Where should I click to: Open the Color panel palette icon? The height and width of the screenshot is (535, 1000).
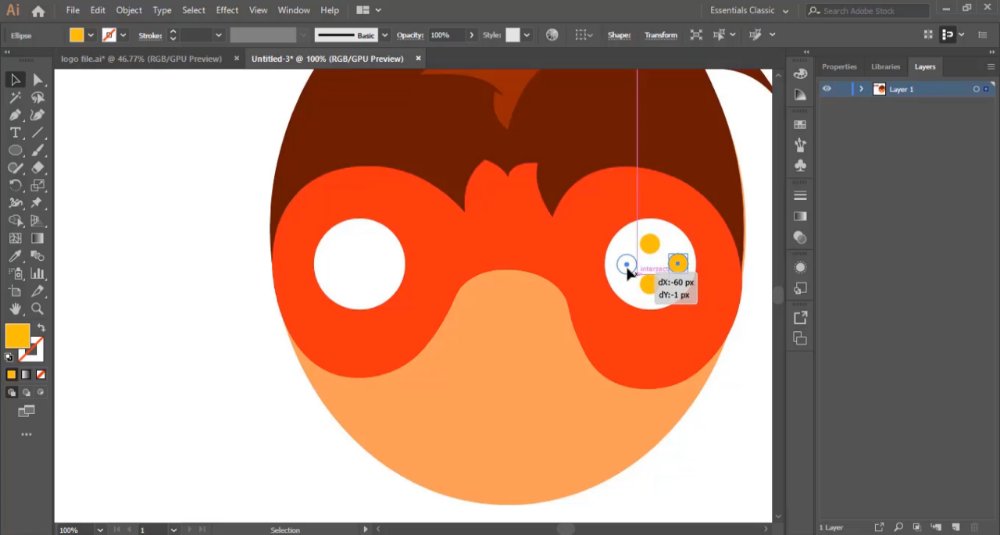point(800,74)
